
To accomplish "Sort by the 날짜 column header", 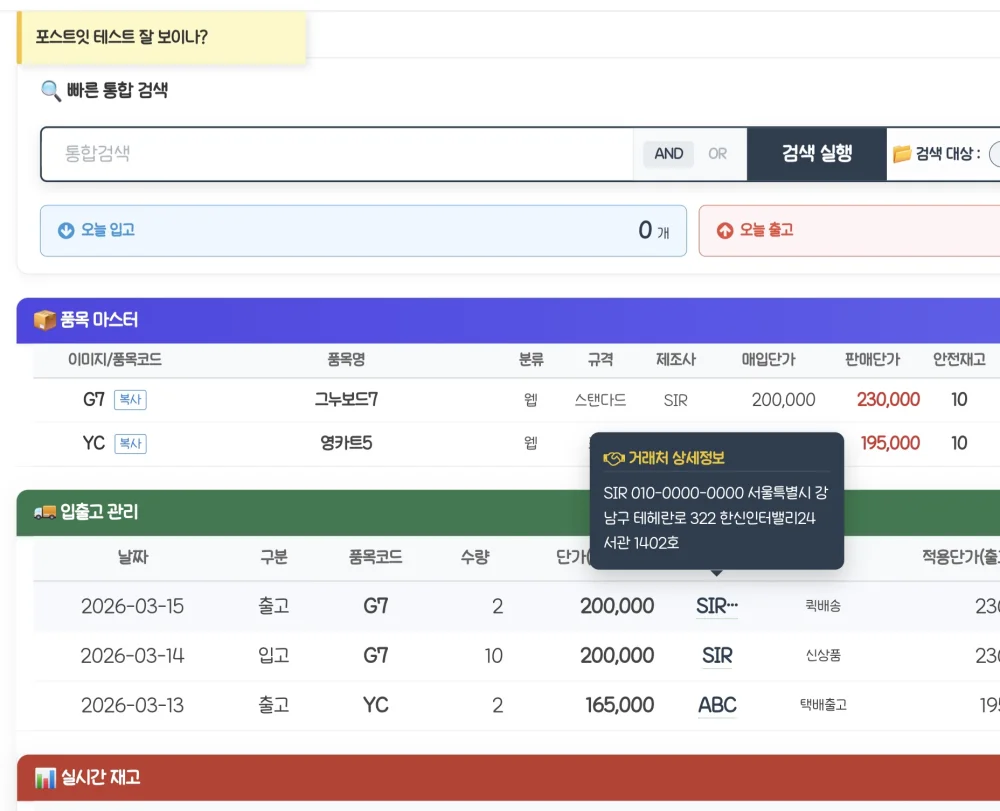I will coord(133,557).
